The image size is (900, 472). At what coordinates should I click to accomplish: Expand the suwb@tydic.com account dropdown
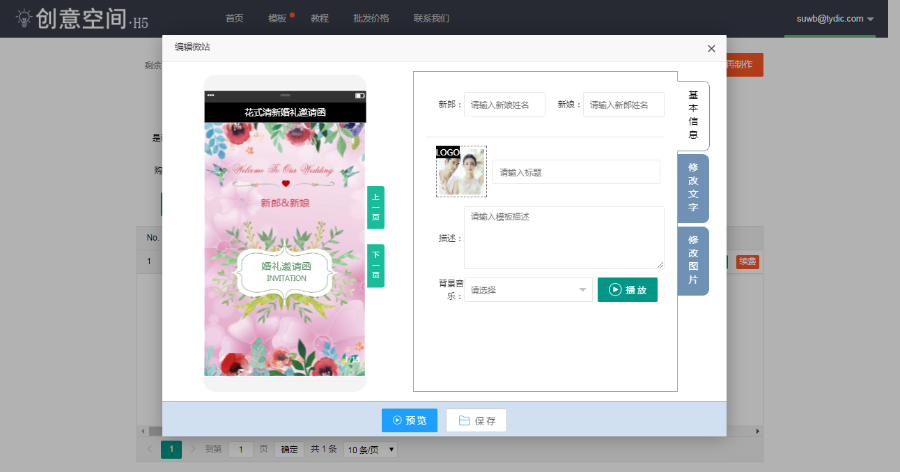coord(835,18)
